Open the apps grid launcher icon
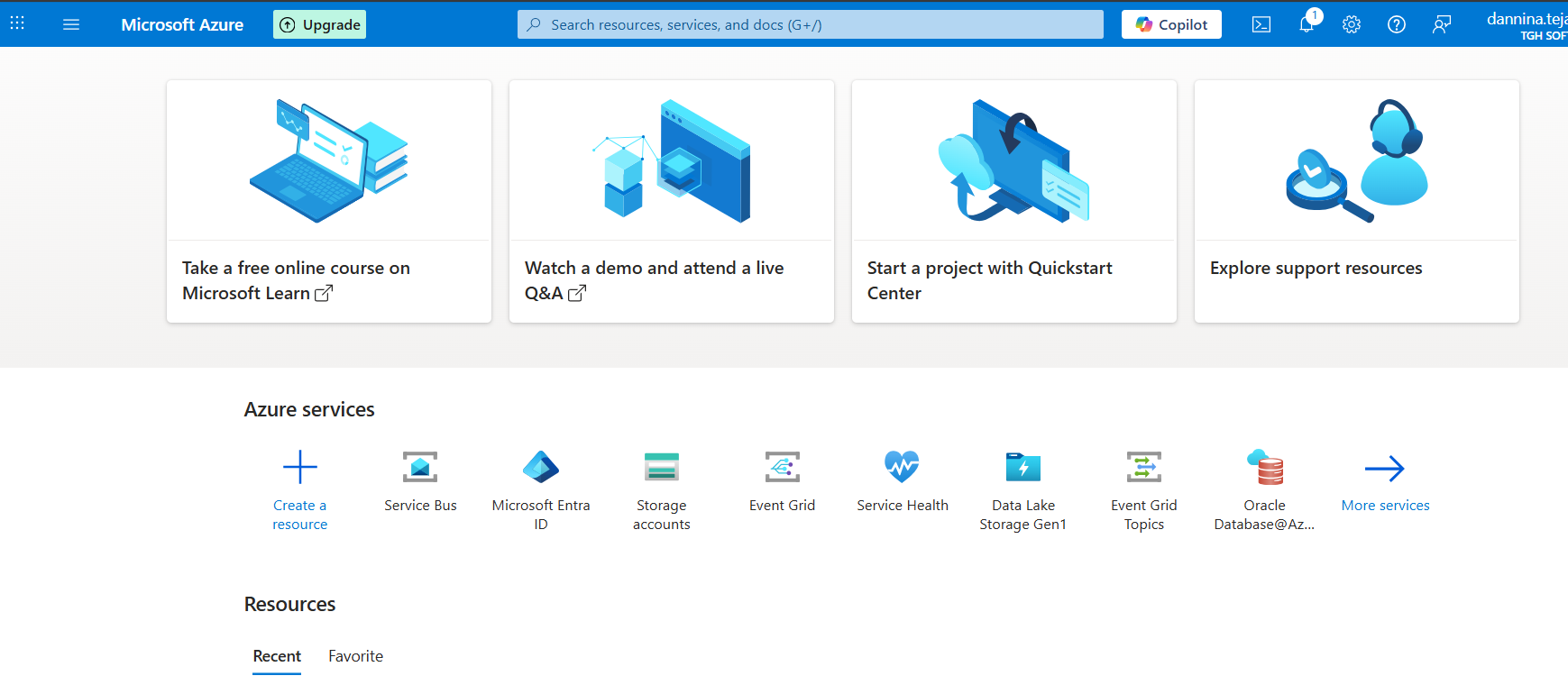This screenshot has height=685, width=1568. [x=17, y=24]
